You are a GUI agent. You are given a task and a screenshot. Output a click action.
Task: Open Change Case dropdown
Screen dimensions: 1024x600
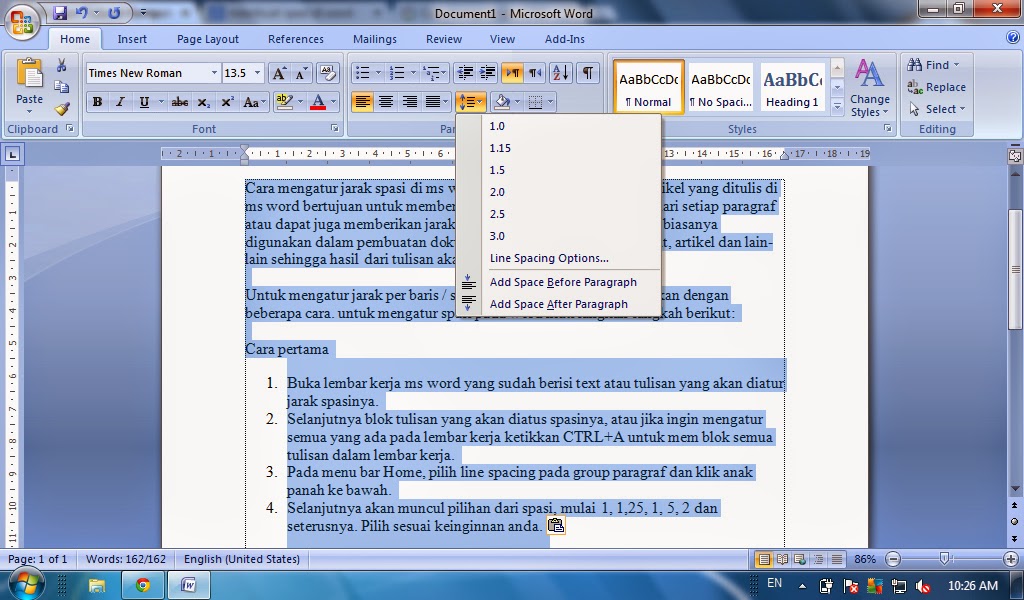pyautogui.click(x=254, y=102)
